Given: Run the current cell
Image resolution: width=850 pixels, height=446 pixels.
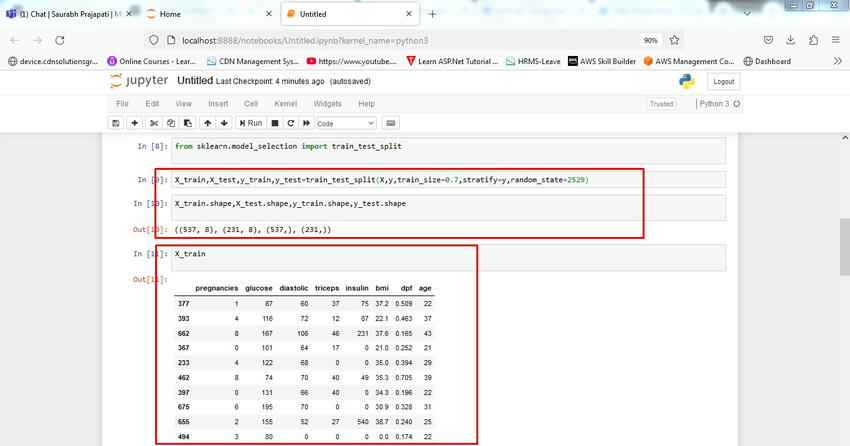Looking at the screenshot, I should [x=251, y=123].
